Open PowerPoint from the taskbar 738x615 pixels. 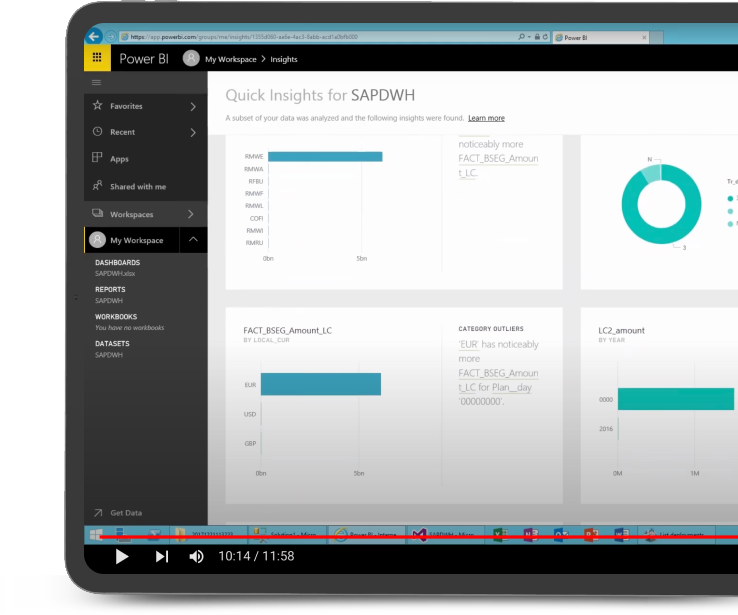(591, 535)
